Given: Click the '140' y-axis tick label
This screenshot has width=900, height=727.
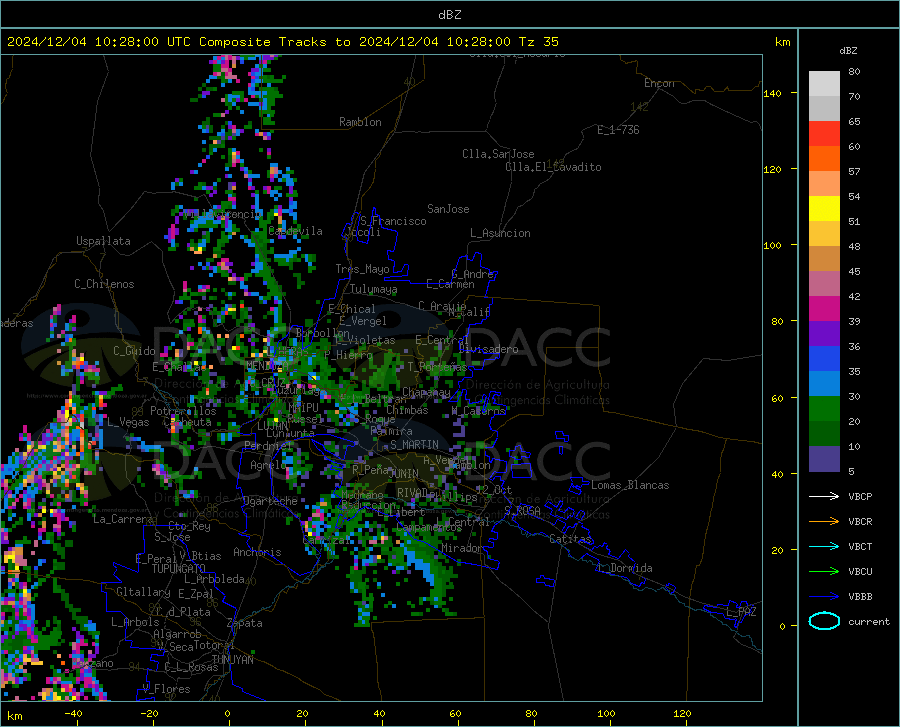Looking at the screenshot, I should click(x=772, y=93).
